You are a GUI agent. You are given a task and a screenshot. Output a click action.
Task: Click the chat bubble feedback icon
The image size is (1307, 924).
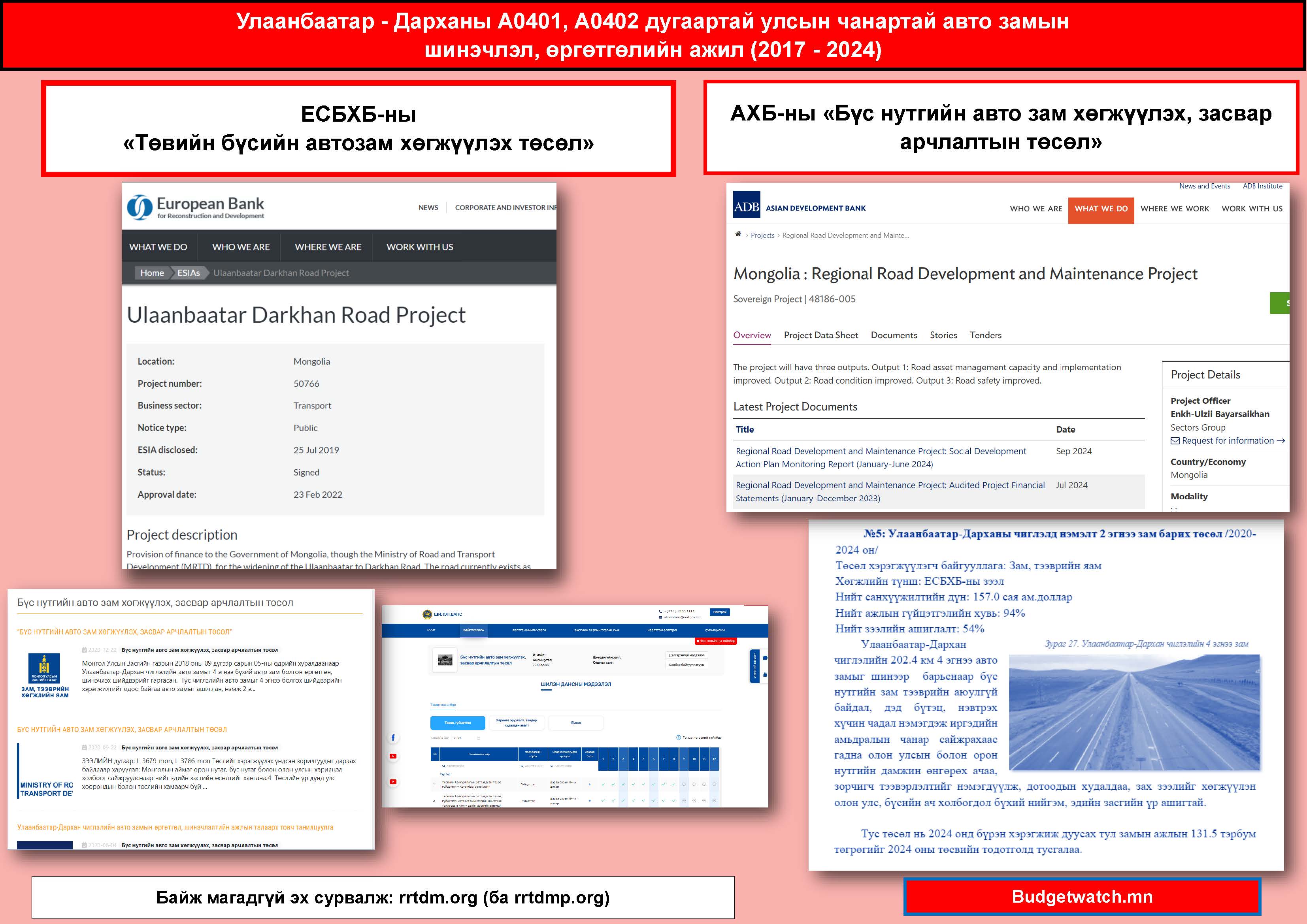765,658
